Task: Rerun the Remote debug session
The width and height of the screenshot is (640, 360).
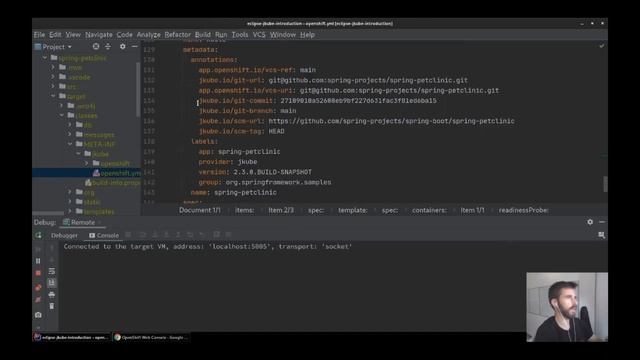Action: (38, 236)
